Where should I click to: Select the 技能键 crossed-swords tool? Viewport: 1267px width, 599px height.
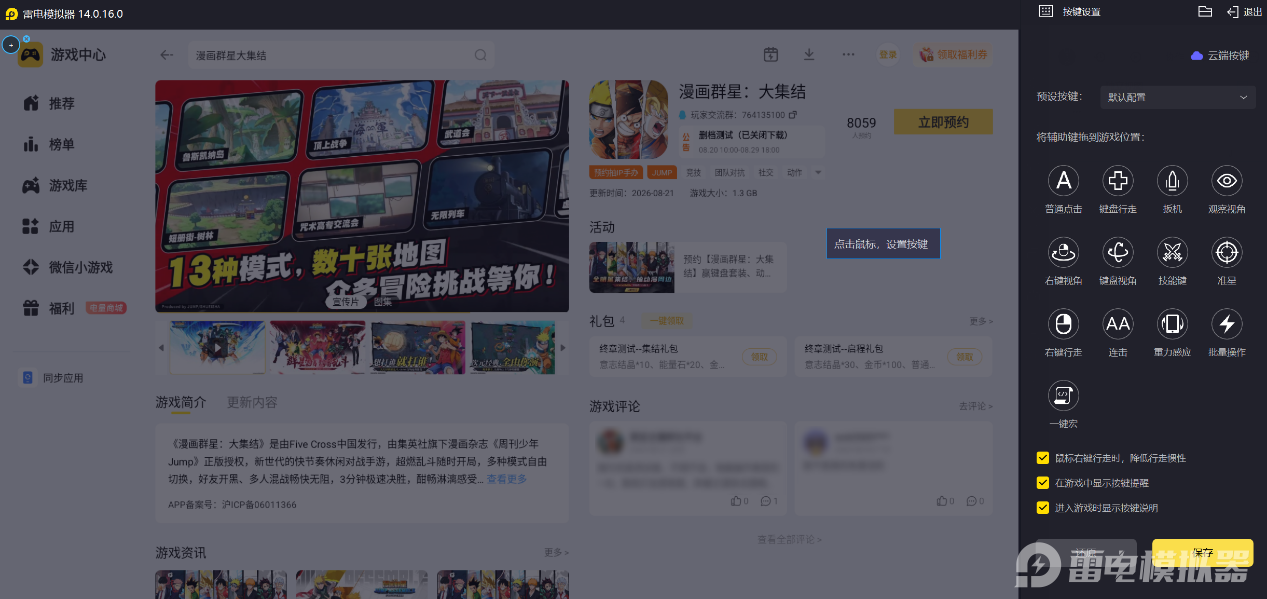(x=1172, y=252)
